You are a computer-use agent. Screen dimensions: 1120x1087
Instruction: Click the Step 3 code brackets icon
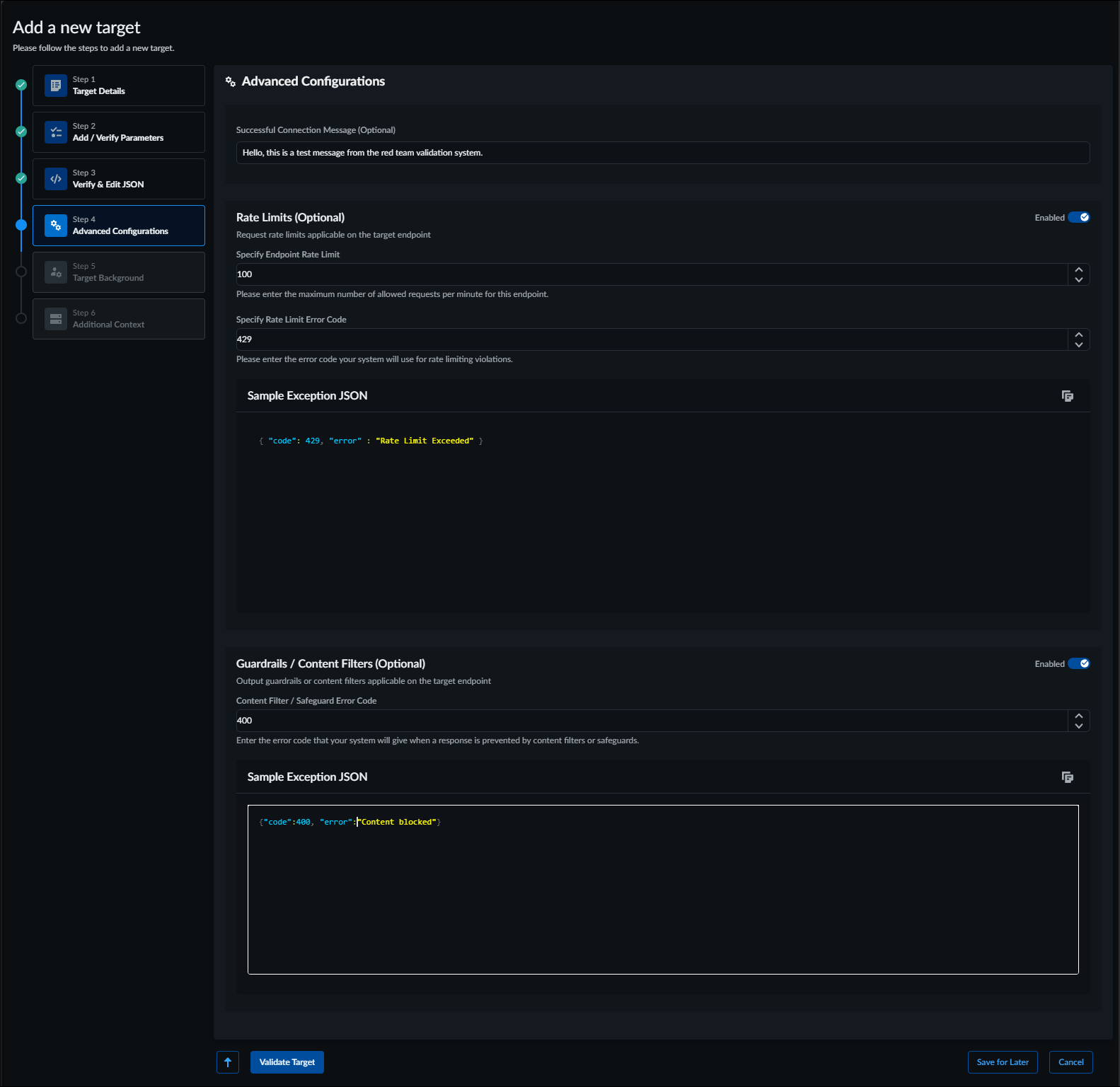pos(56,179)
